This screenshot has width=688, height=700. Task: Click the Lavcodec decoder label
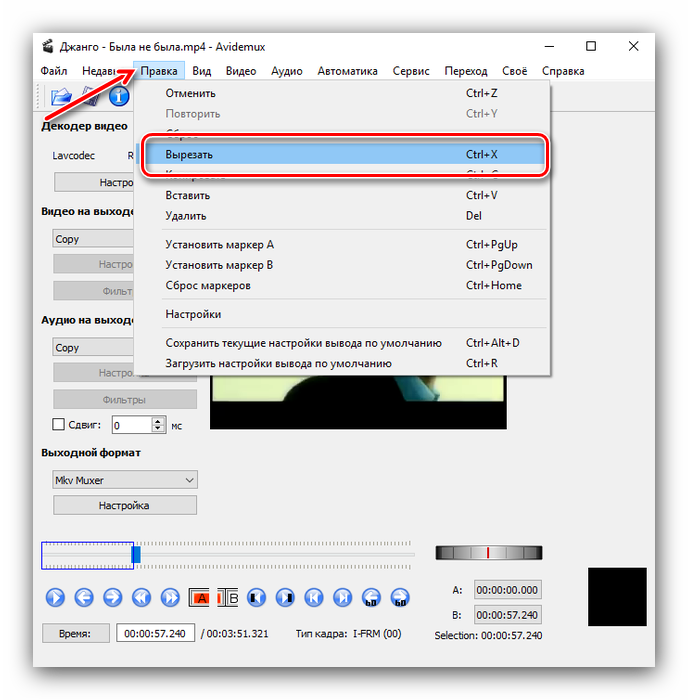pos(74,156)
